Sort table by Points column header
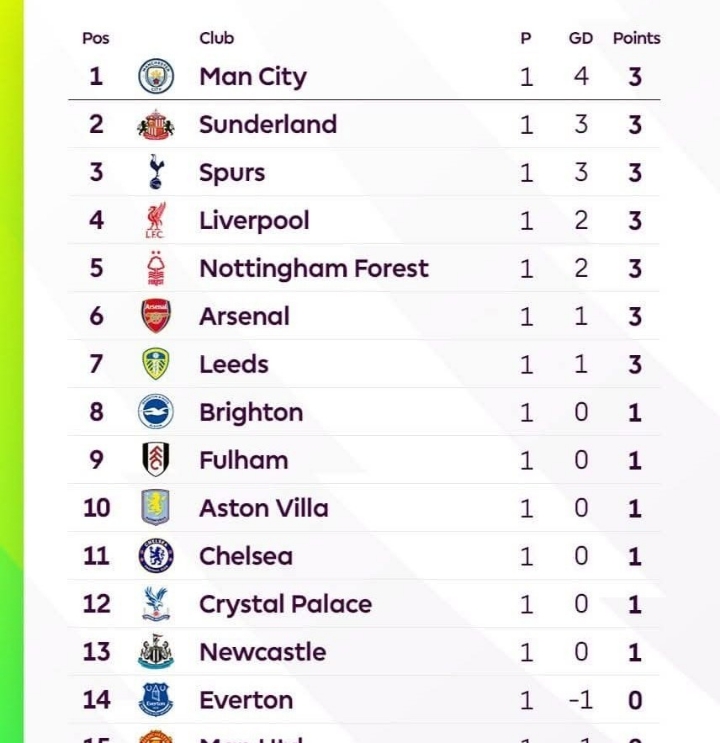This screenshot has width=720, height=743. tap(636, 38)
